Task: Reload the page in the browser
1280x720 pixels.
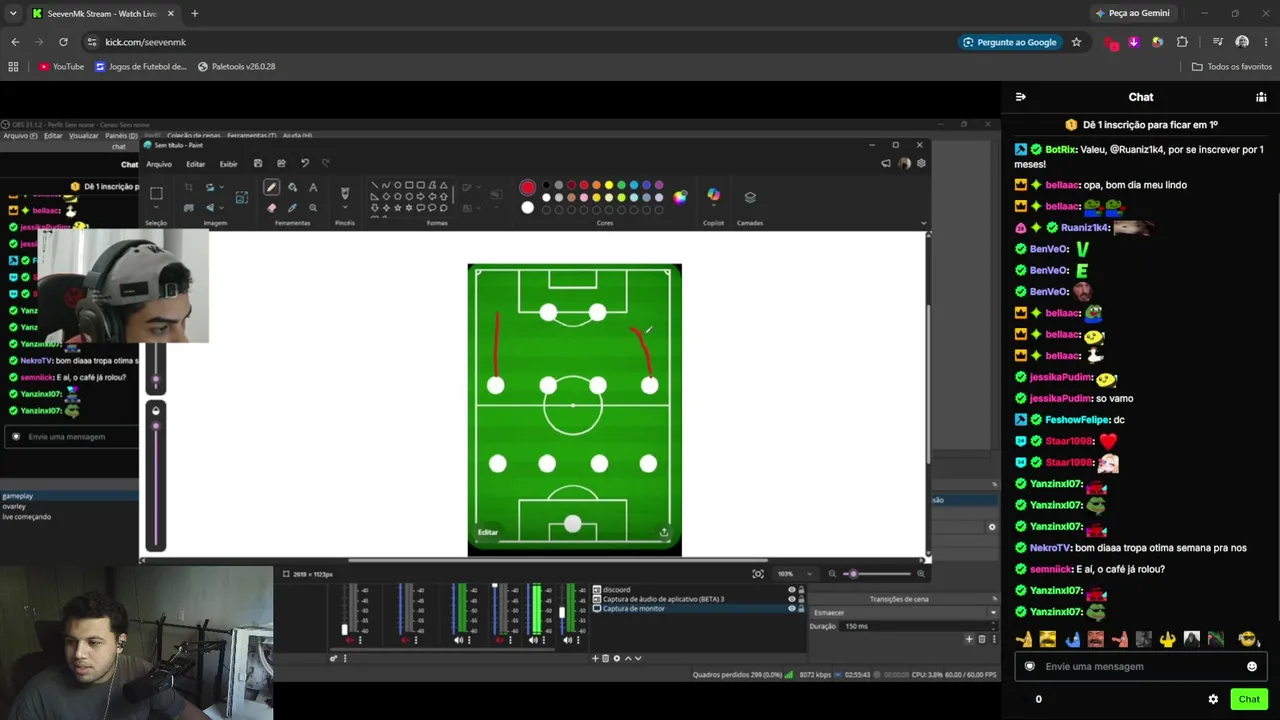Action: pos(63,42)
